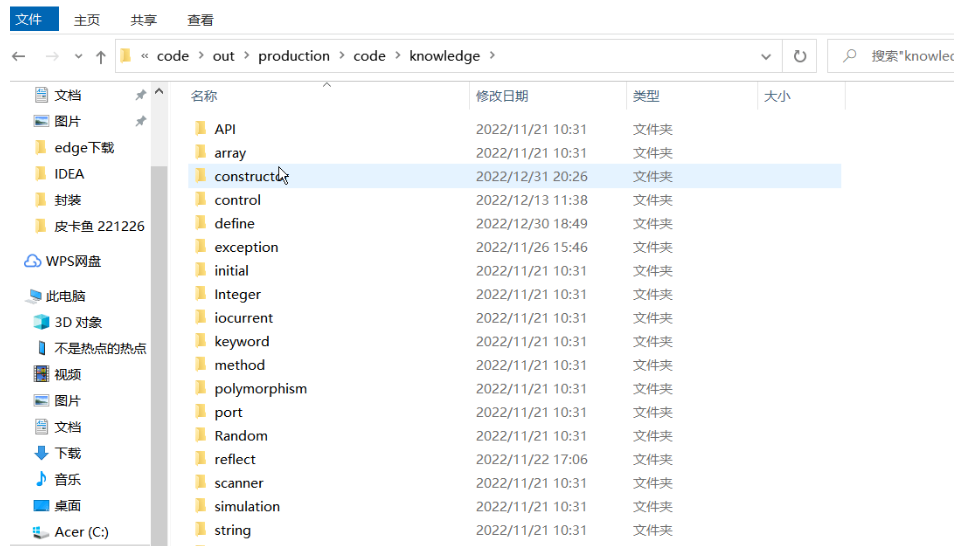Open 皮卡鱼 221226 sidebar folder
The height and width of the screenshot is (546, 975).
click(x=99, y=226)
